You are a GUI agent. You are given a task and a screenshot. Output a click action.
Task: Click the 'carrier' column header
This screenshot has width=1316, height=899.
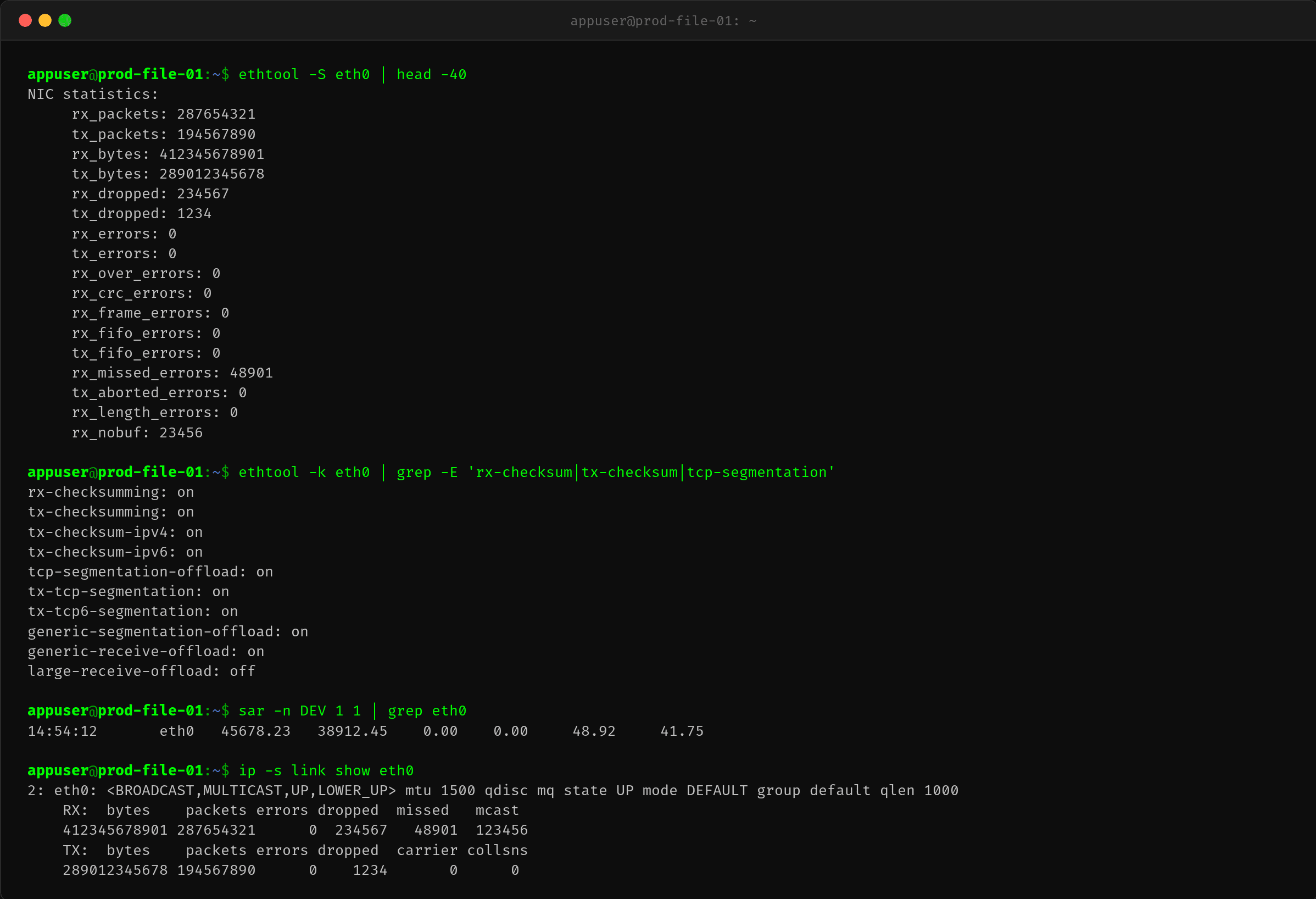(x=427, y=850)
